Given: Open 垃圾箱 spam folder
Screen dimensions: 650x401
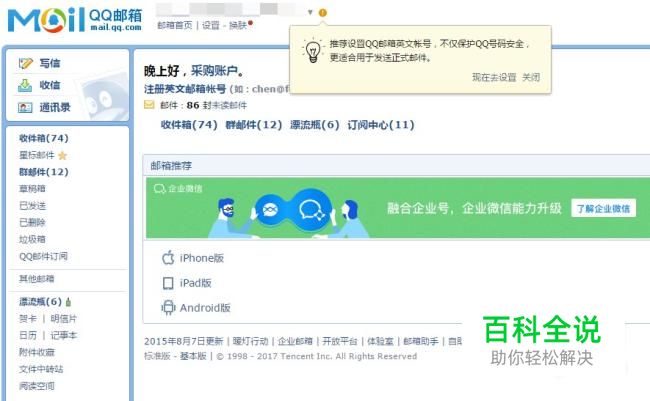Looking at the screenshot, I should click(32, 240).
